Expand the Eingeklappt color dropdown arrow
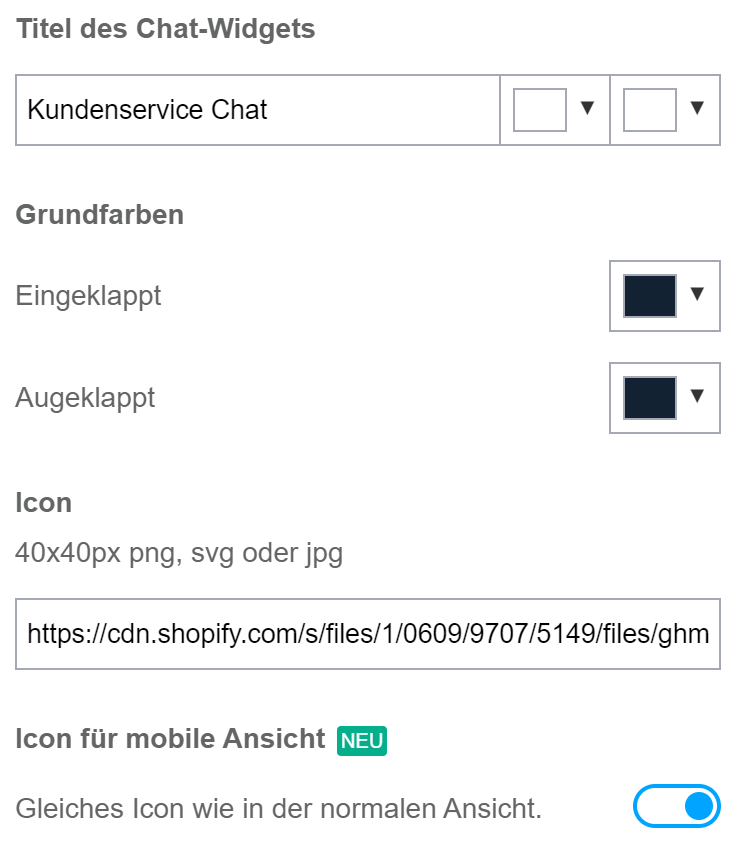This screenshot has height=853, width=740. [x=697, y=294]
